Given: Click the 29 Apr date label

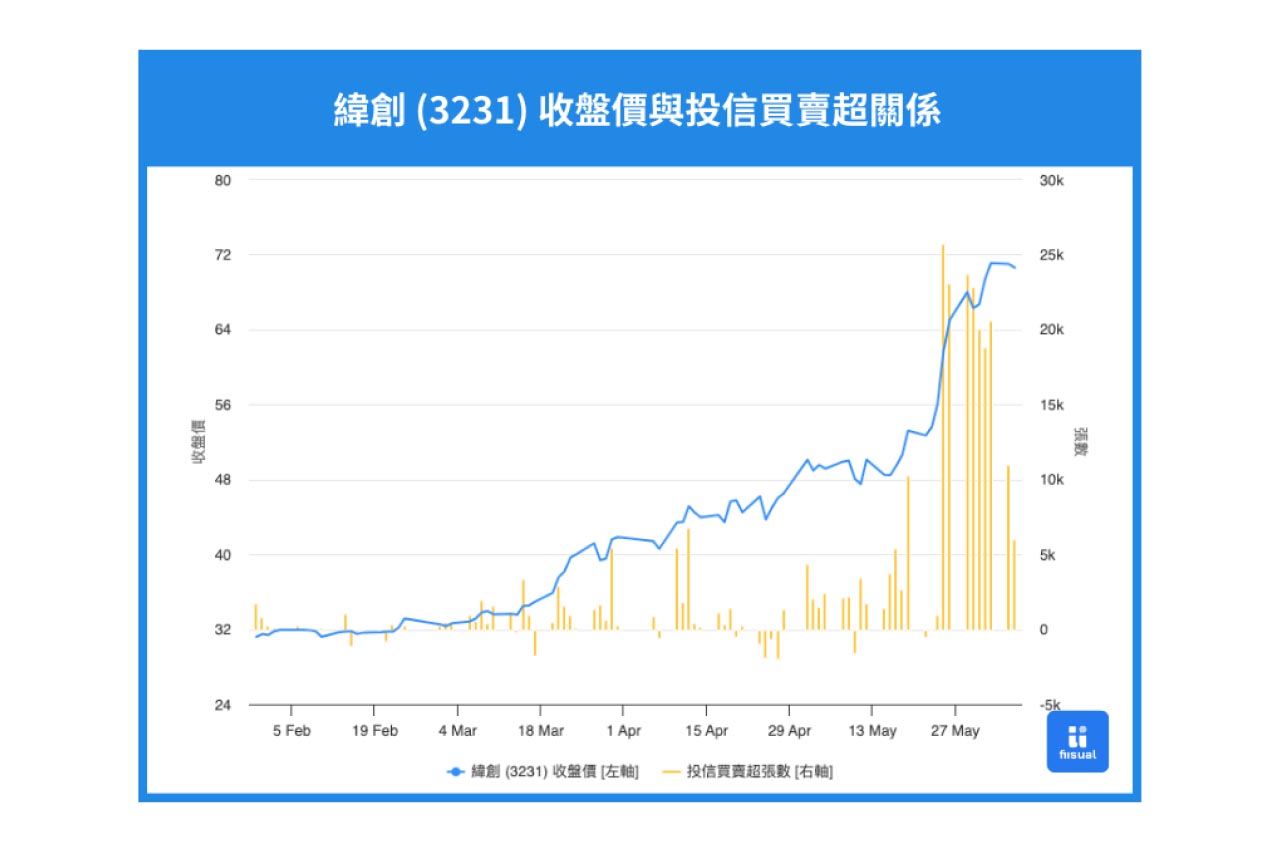Looking at the screenshot, I should pos(789,731).
